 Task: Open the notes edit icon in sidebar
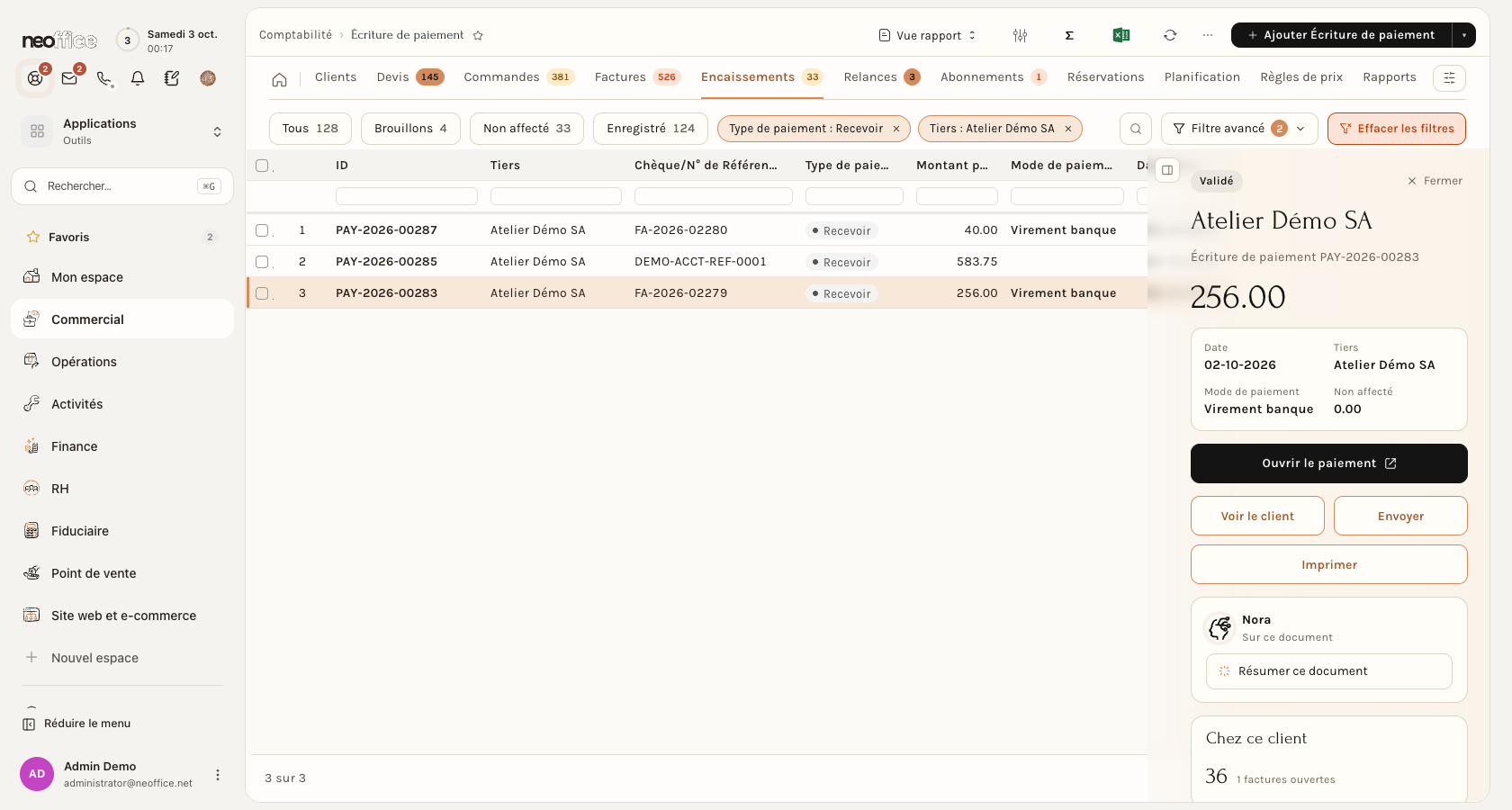[172, 78]
